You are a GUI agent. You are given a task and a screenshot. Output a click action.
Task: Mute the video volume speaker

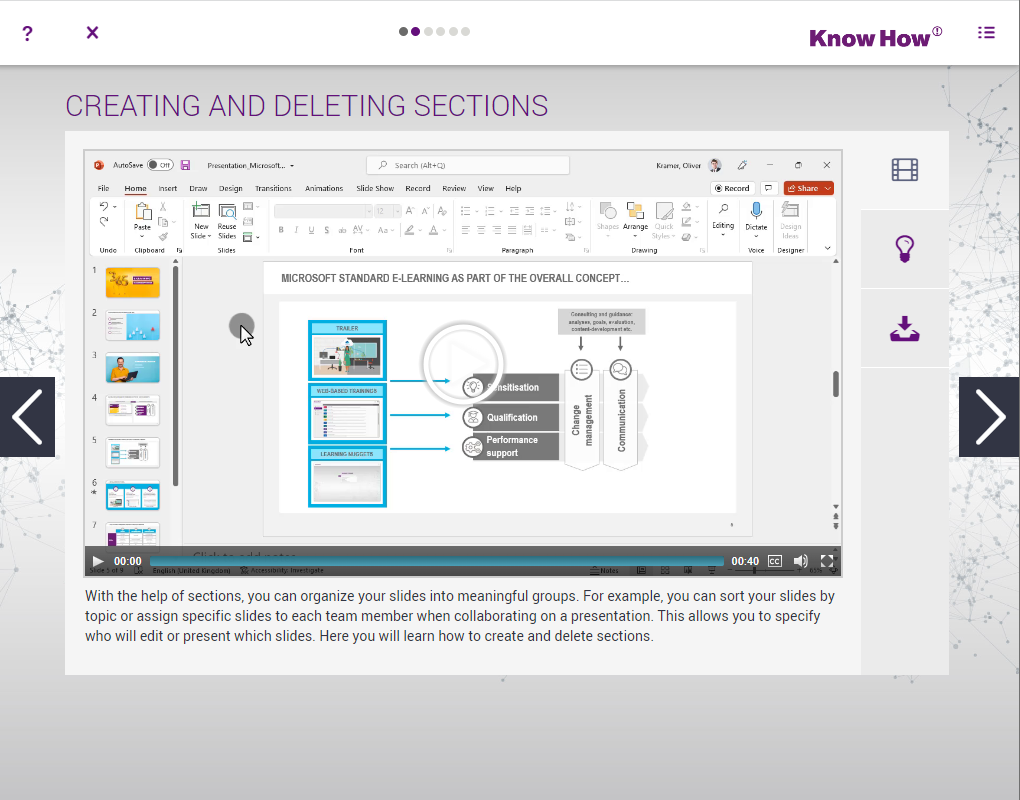[800, 562]
